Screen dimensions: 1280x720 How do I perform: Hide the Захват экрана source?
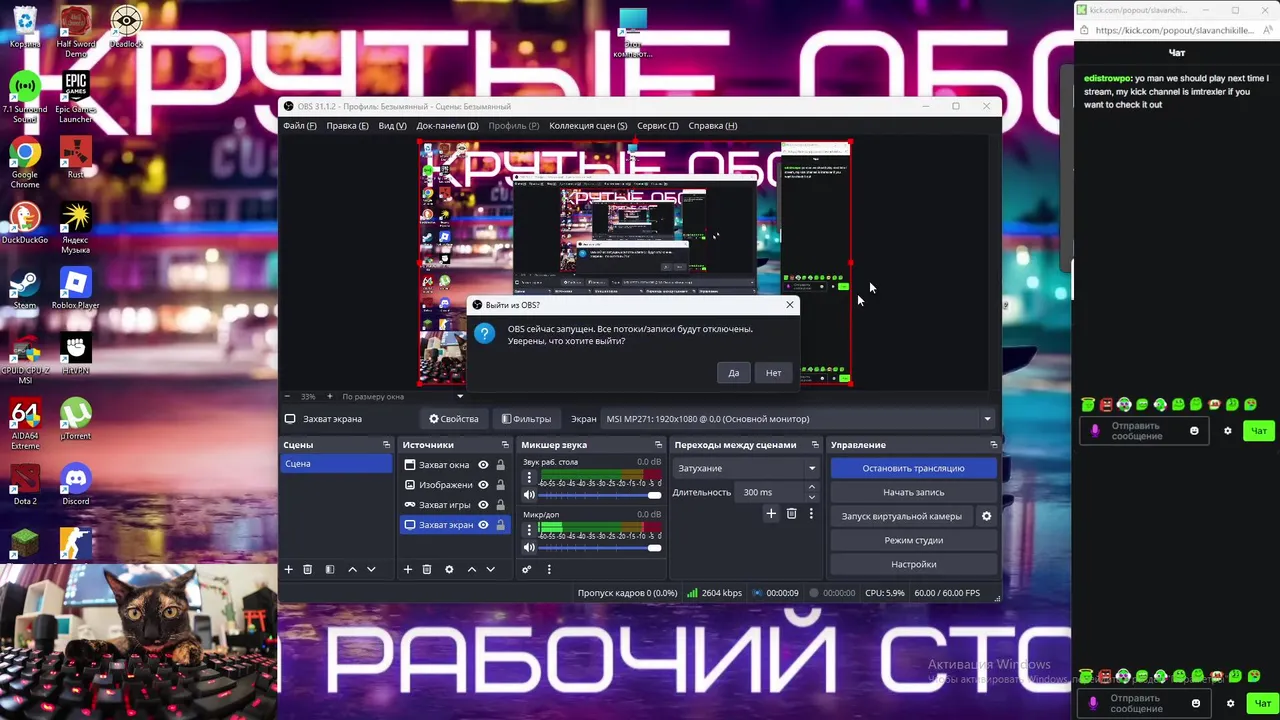point(483,524)
